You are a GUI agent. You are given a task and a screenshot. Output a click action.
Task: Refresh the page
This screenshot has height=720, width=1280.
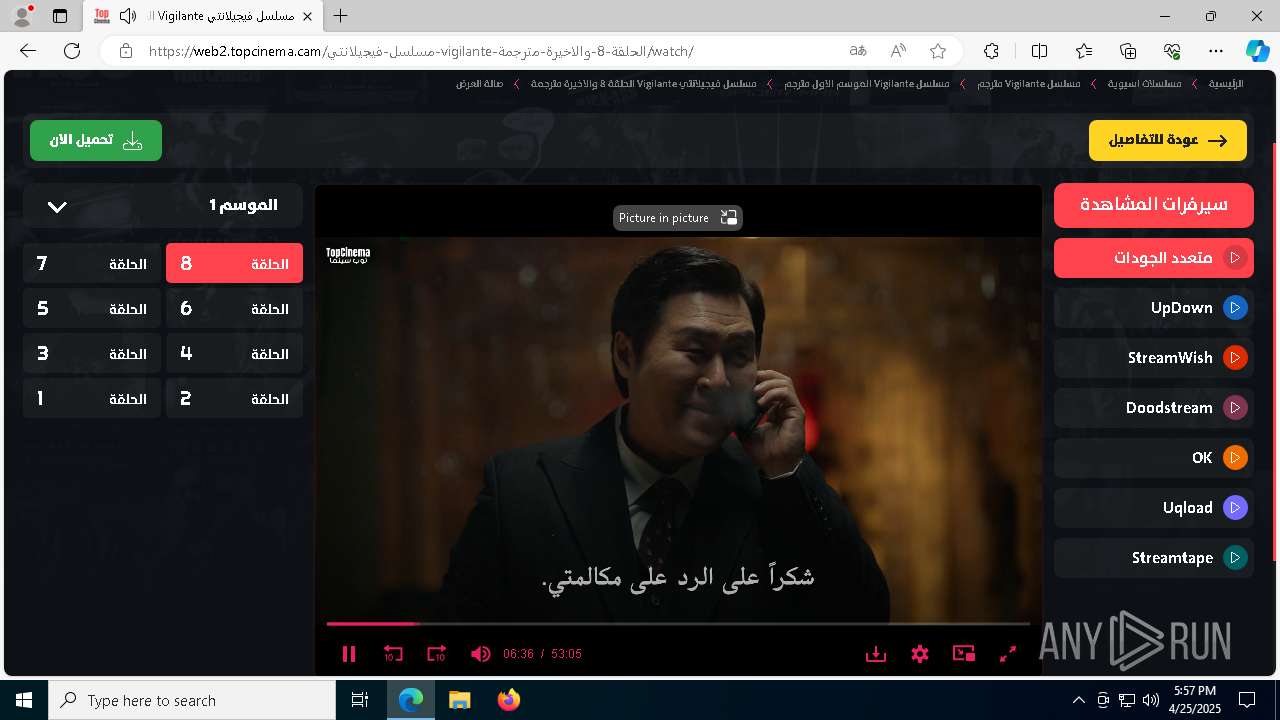(72, 51)
